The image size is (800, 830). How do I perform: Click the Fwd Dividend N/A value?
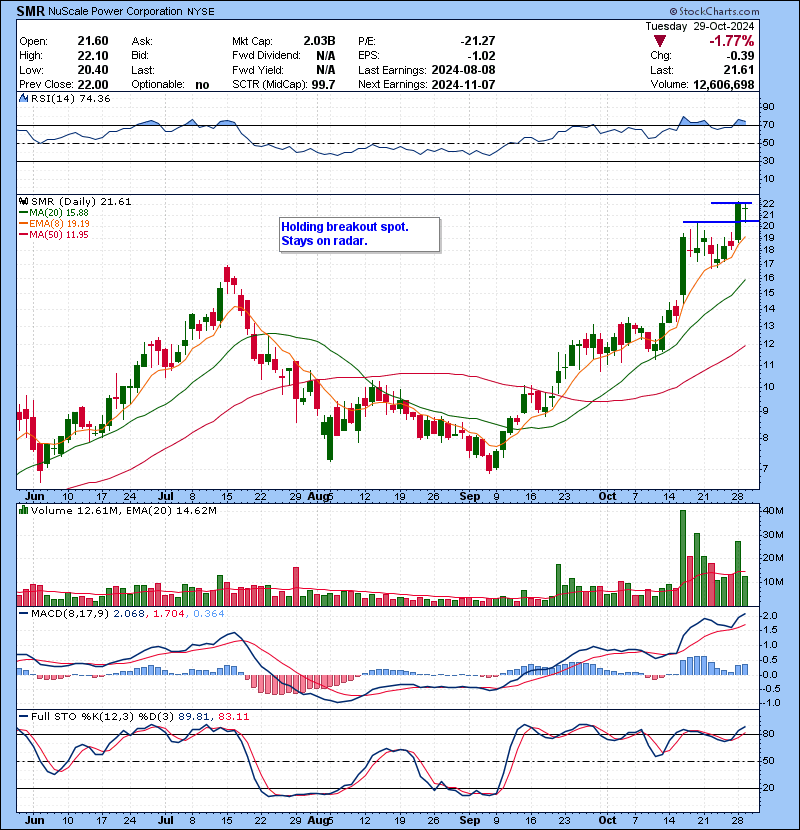tap(326, 56)
